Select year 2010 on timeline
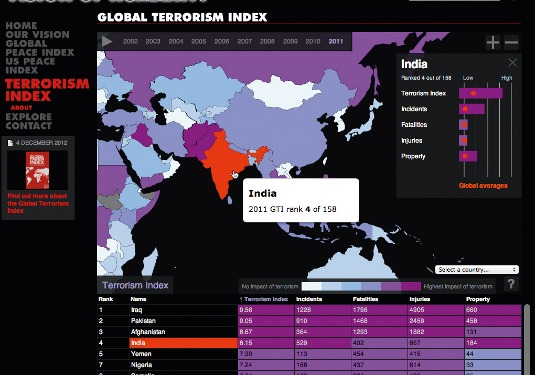 point(313,41)
